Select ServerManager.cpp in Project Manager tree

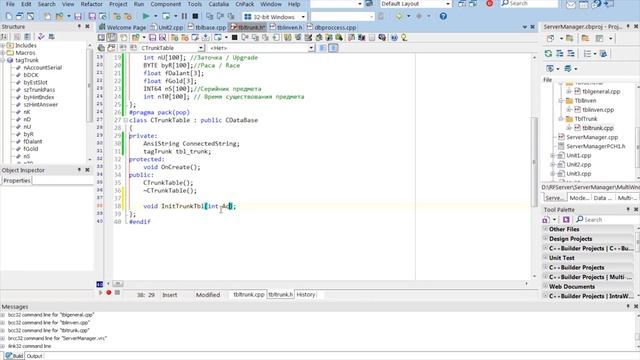pyautogui.click(x=592, y=137)
